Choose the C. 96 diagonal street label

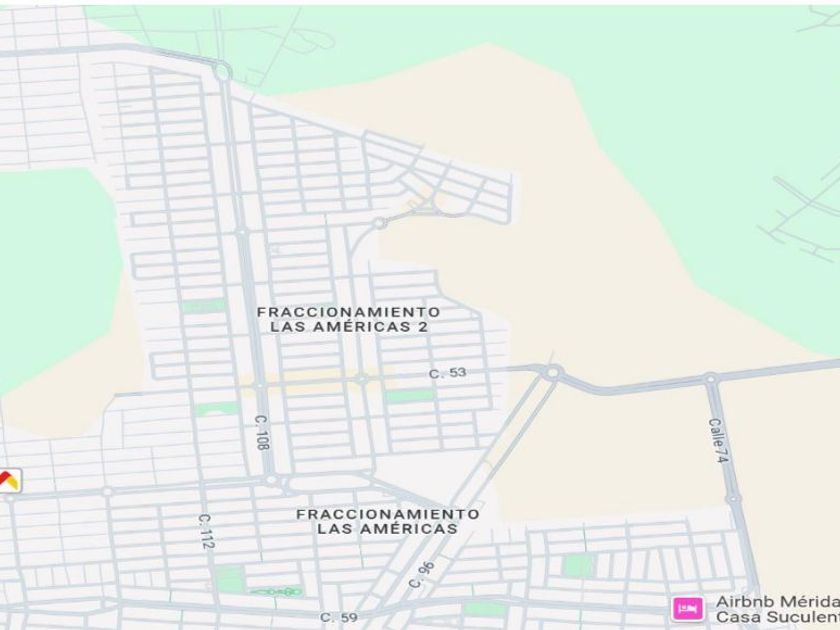422,575
